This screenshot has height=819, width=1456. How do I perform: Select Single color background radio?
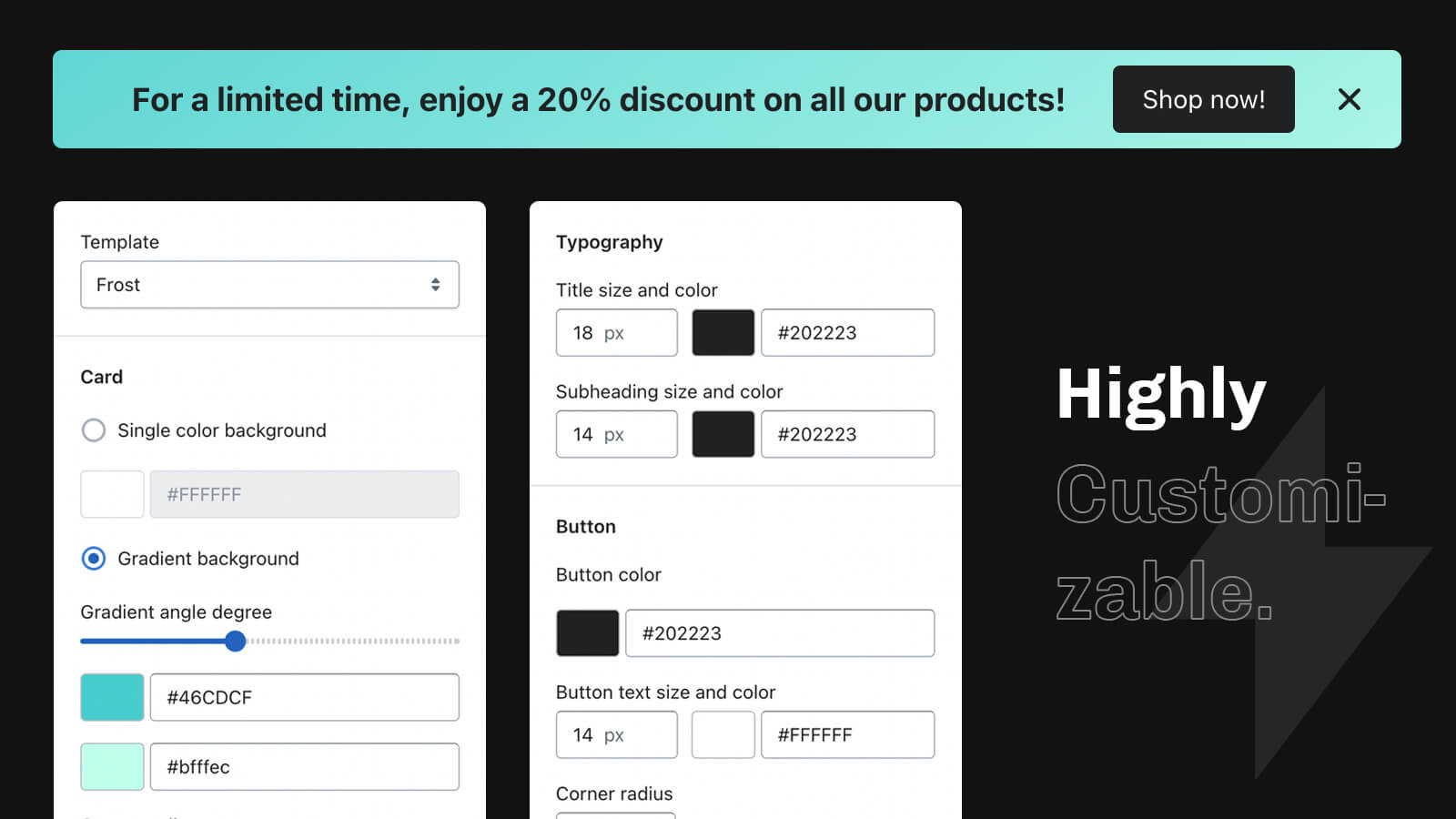(94, 430)
